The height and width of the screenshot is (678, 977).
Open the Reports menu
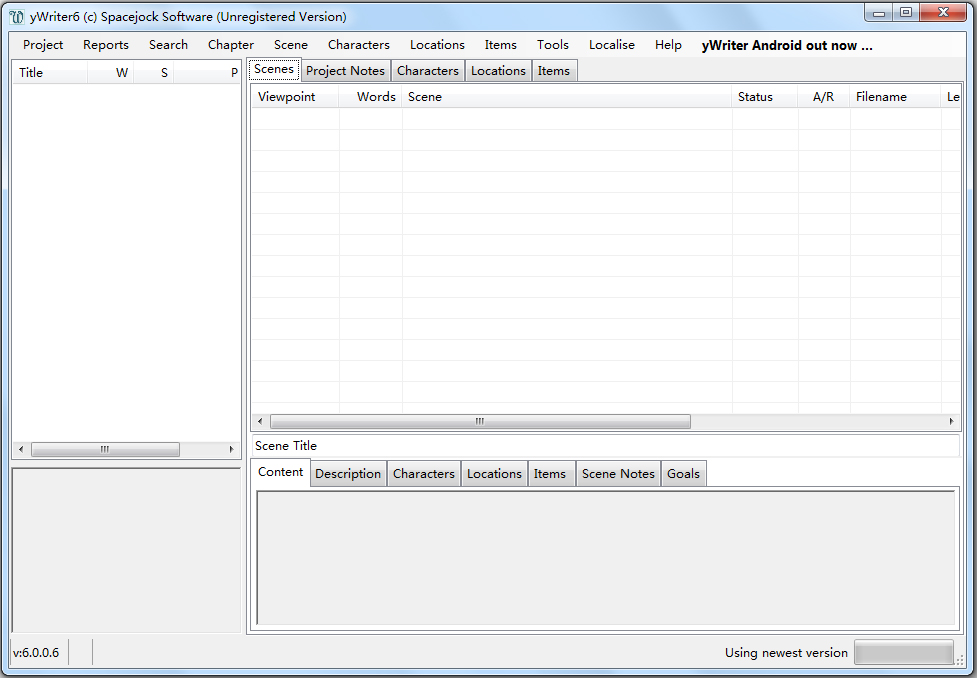[x=105, y=44]
